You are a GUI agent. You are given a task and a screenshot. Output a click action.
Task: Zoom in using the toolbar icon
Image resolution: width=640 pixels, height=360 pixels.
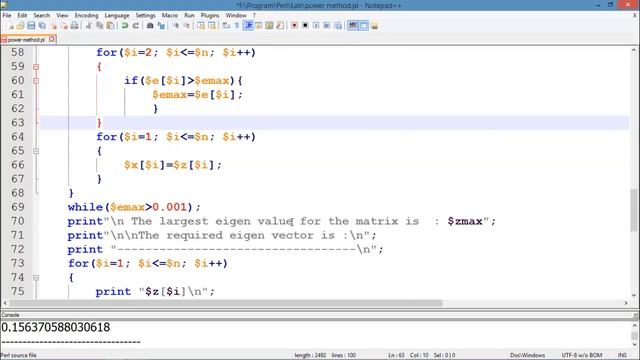(x=175, y=26)
